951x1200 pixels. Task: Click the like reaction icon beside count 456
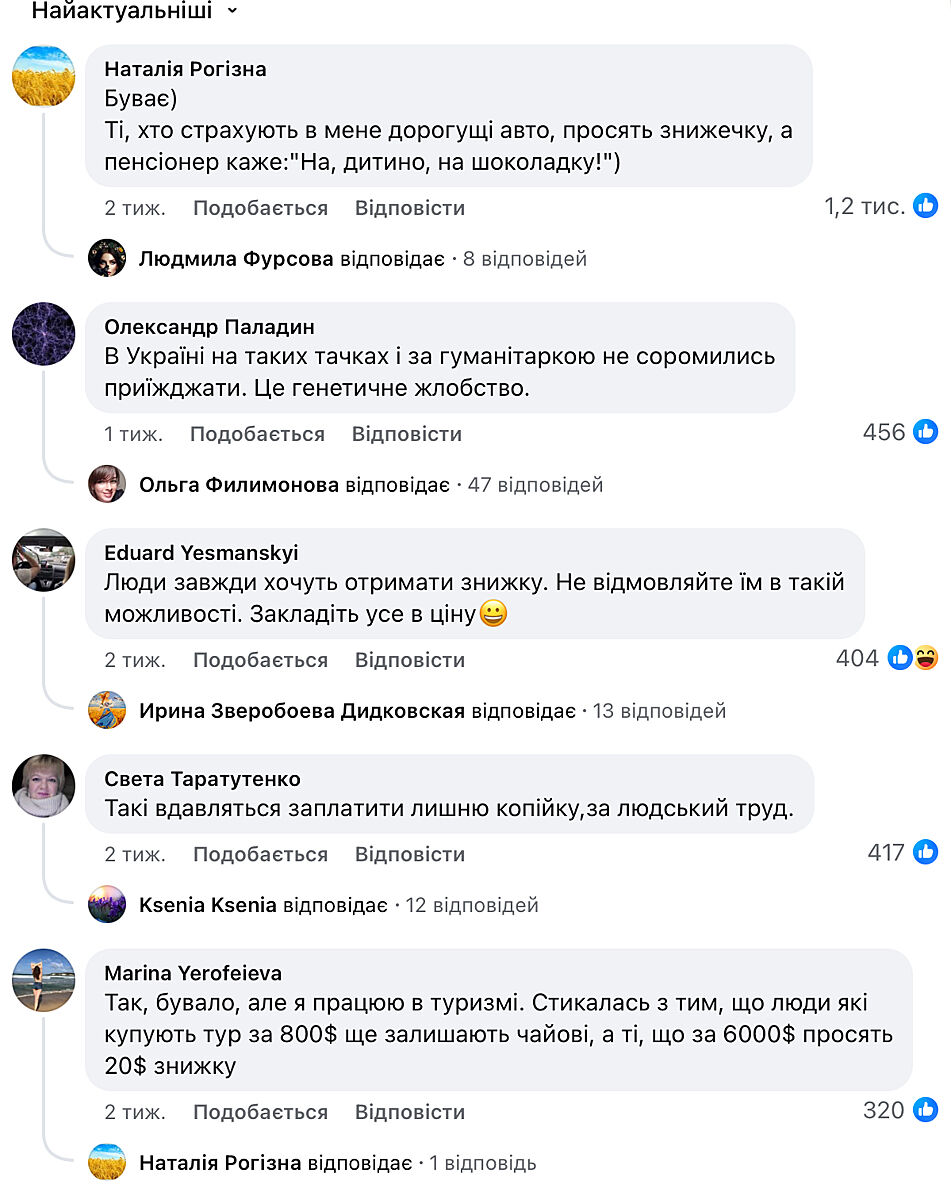(x=927, y=432)
